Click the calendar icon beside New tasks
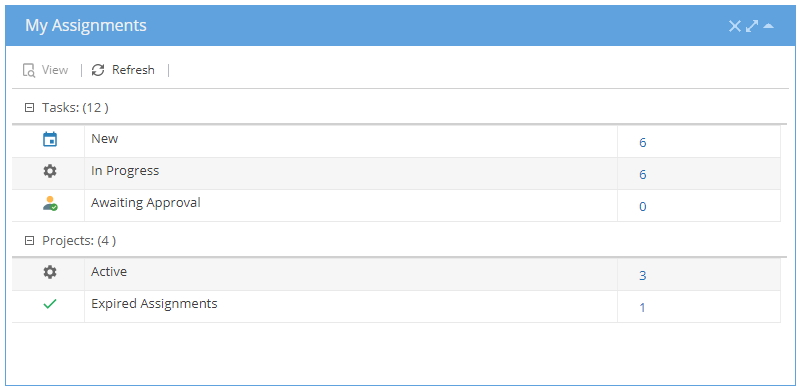 click(50, 139)
